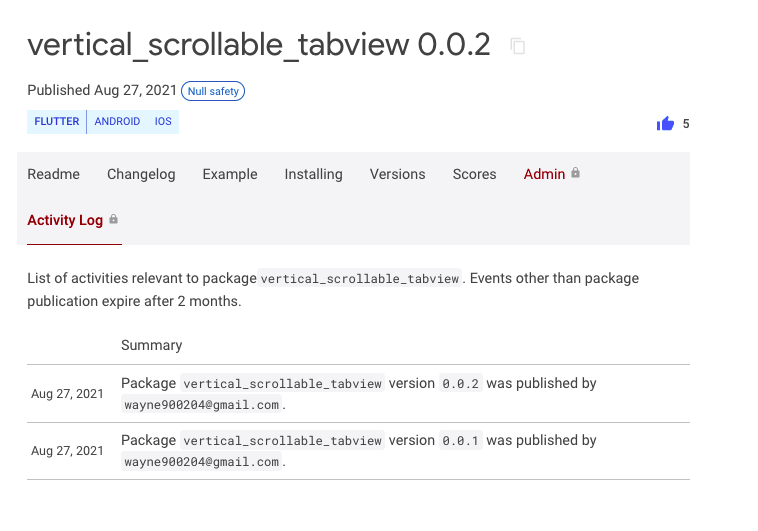Click the like count number 5

[686, 124]
